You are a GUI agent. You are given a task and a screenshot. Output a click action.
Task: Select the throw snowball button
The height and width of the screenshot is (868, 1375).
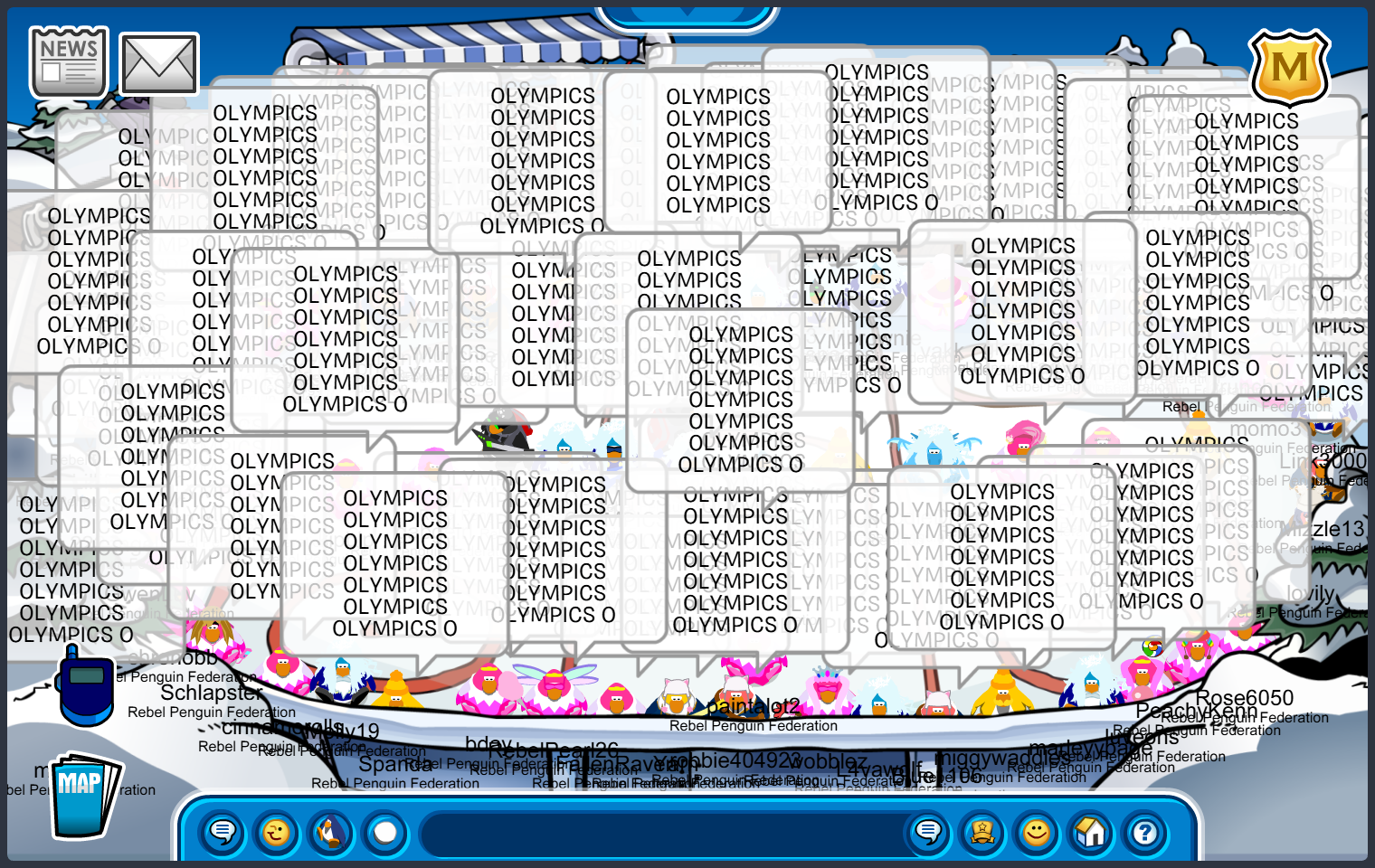(x=385, y=832)
